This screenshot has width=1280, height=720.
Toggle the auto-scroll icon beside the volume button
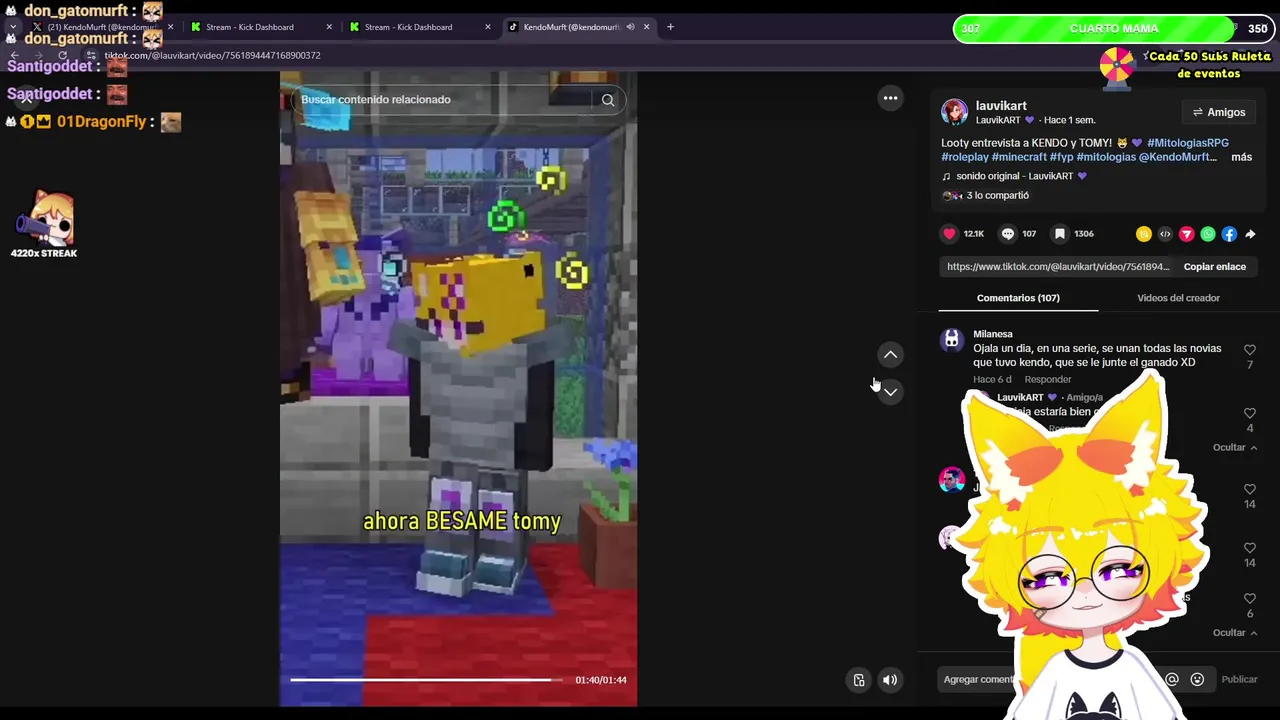[x=858, y=680]
